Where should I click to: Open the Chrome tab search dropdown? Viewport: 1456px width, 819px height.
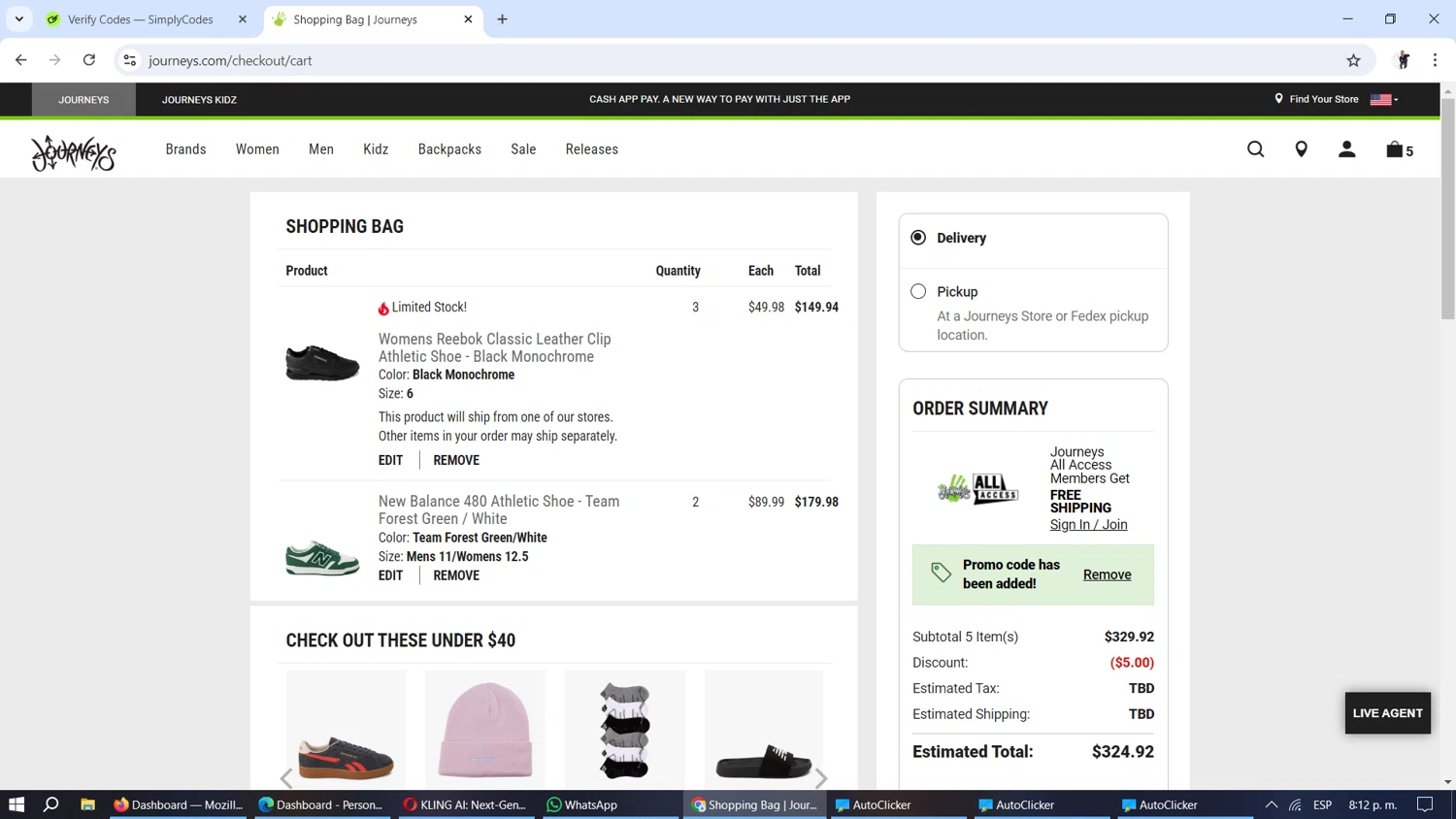[x=19, y=19]
